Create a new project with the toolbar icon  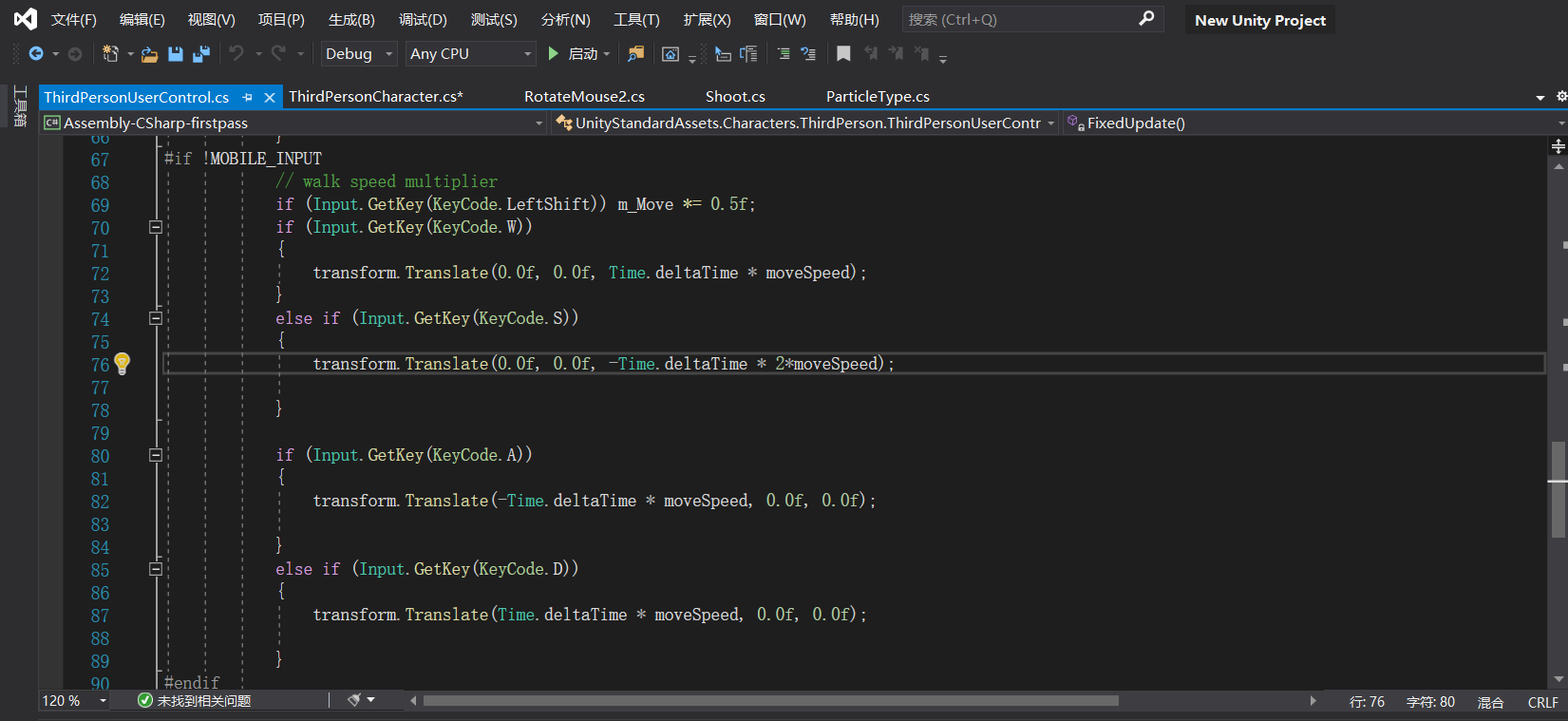[111, 54]
